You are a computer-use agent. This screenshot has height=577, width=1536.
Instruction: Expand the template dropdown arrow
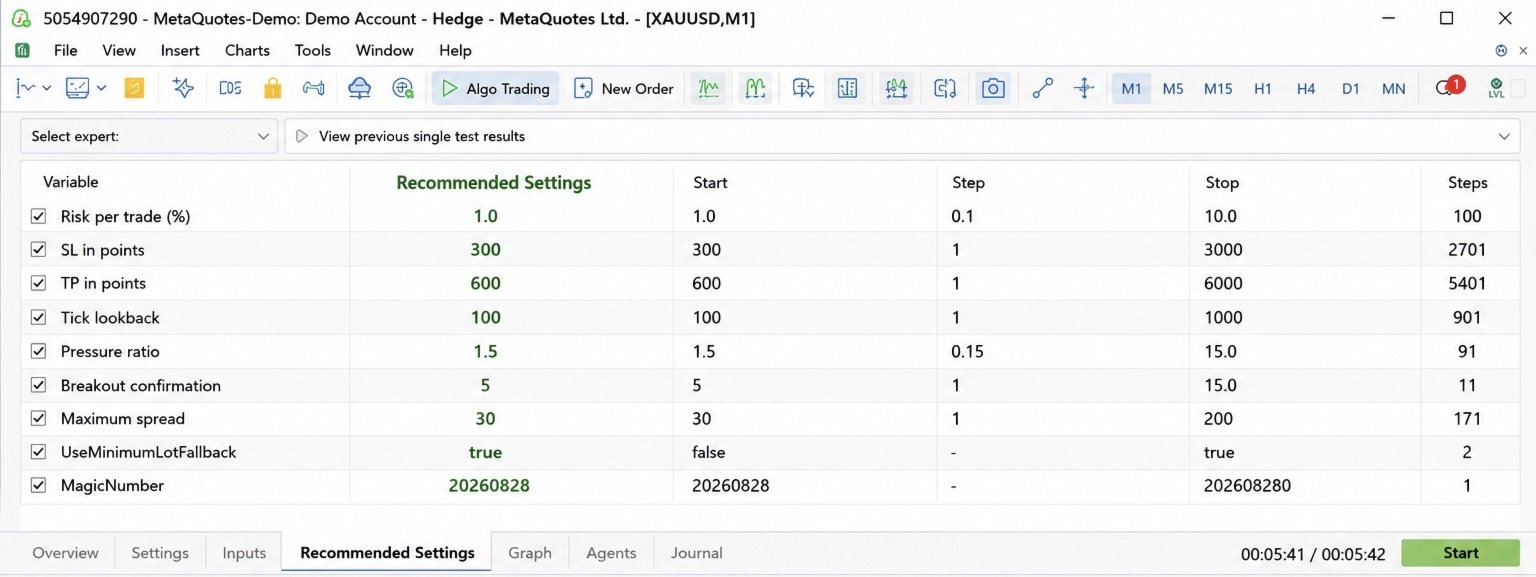point(101,88)
